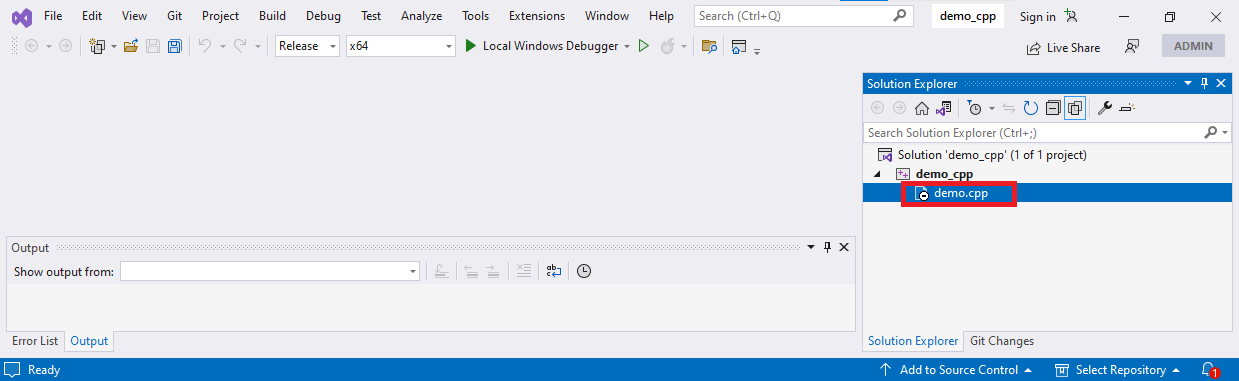The width and height of the screenshot is (1239, 381).
Task: Click the Output panel clock icon
Action: (x=584, y=271)
